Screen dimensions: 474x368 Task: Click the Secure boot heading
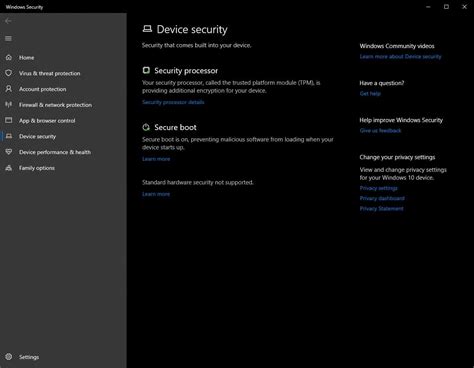tap(175, 127)
